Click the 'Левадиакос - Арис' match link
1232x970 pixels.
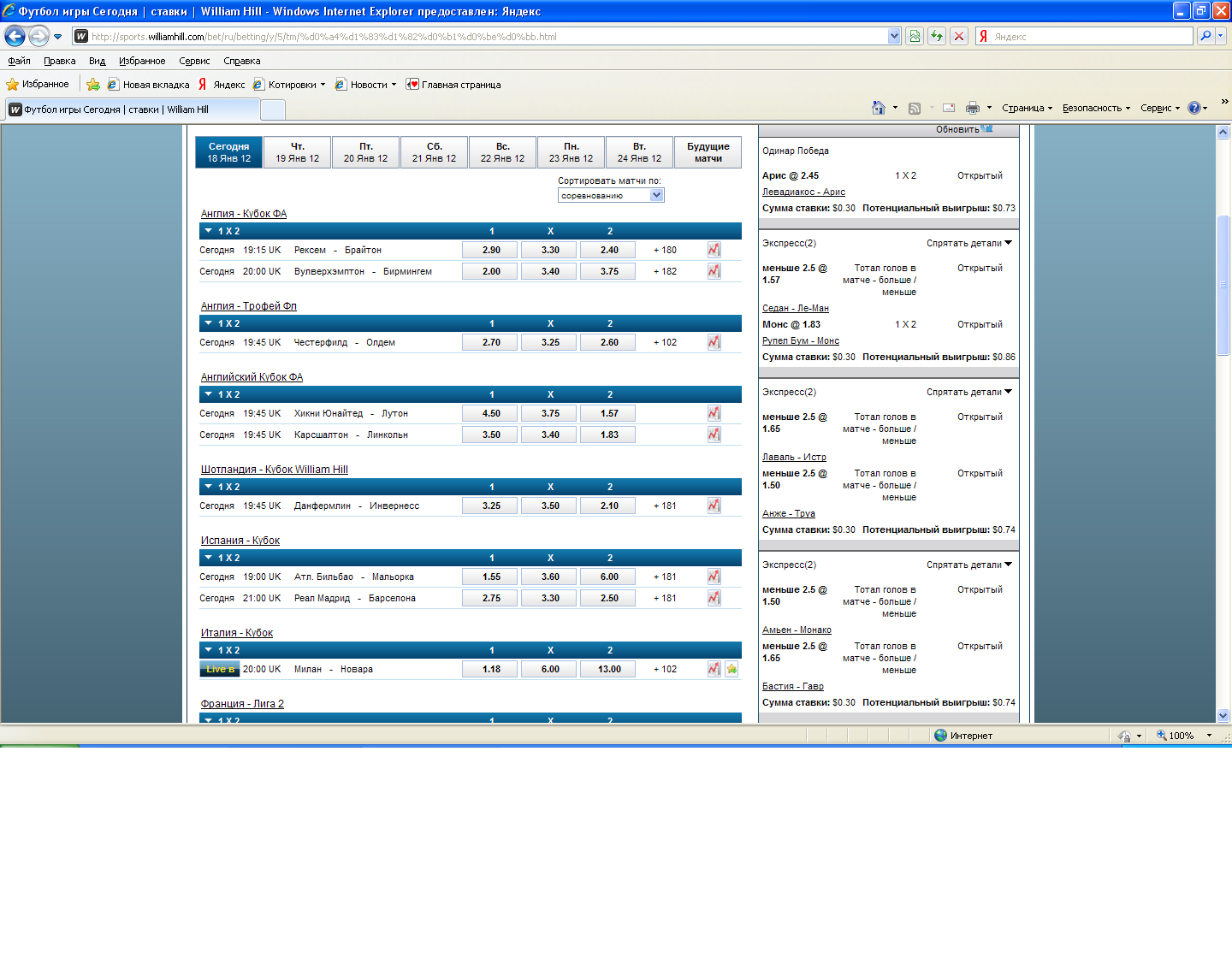click(x=803, y=192)
